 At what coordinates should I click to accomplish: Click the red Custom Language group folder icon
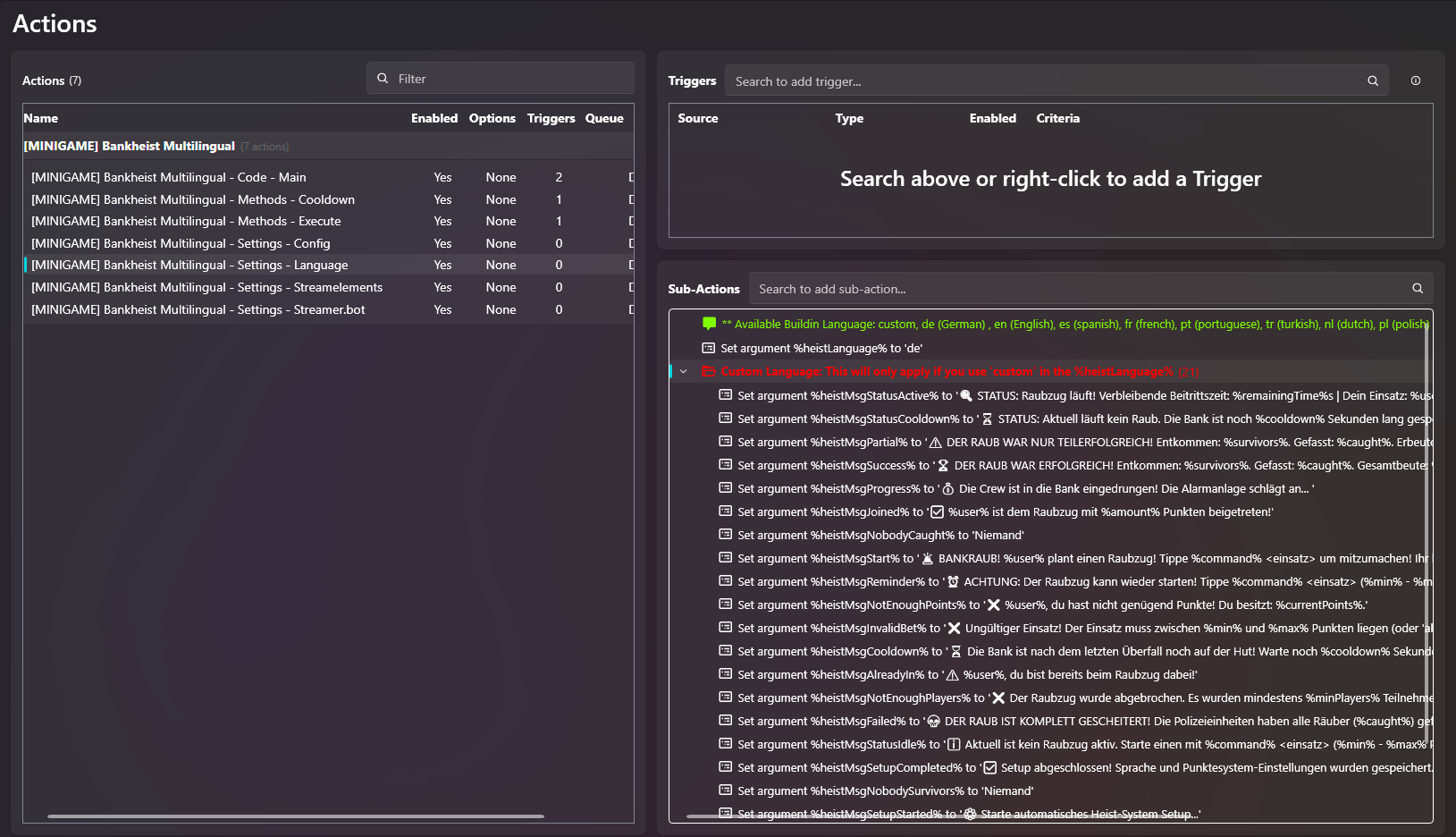(x=709, y=372)
